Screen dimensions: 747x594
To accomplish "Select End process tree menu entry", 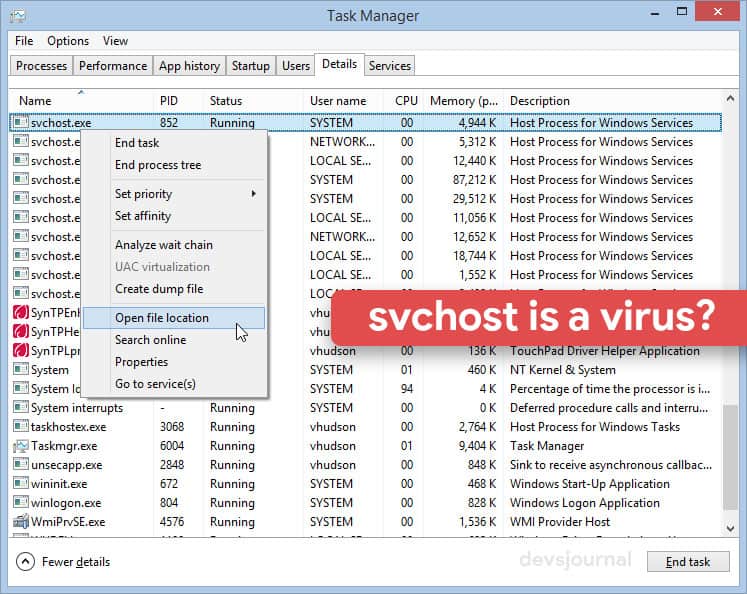I will point(158,165).
